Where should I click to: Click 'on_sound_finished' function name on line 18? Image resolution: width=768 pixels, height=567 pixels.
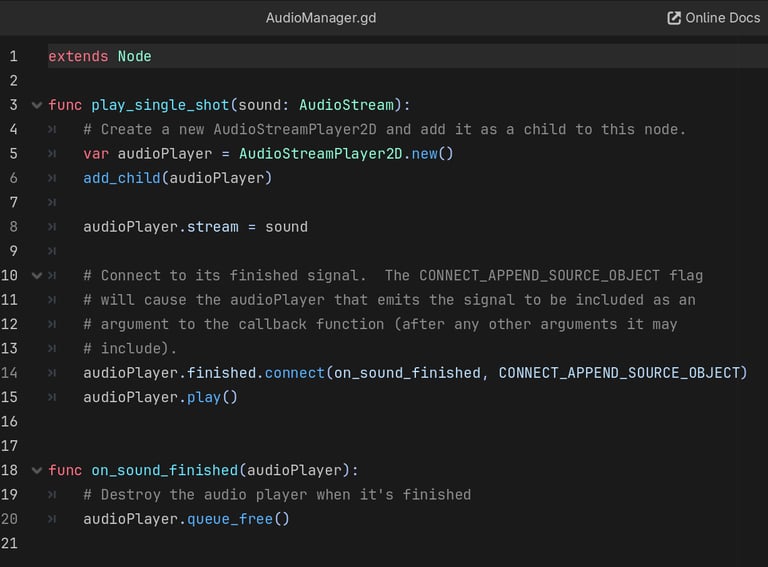(165, 470)
